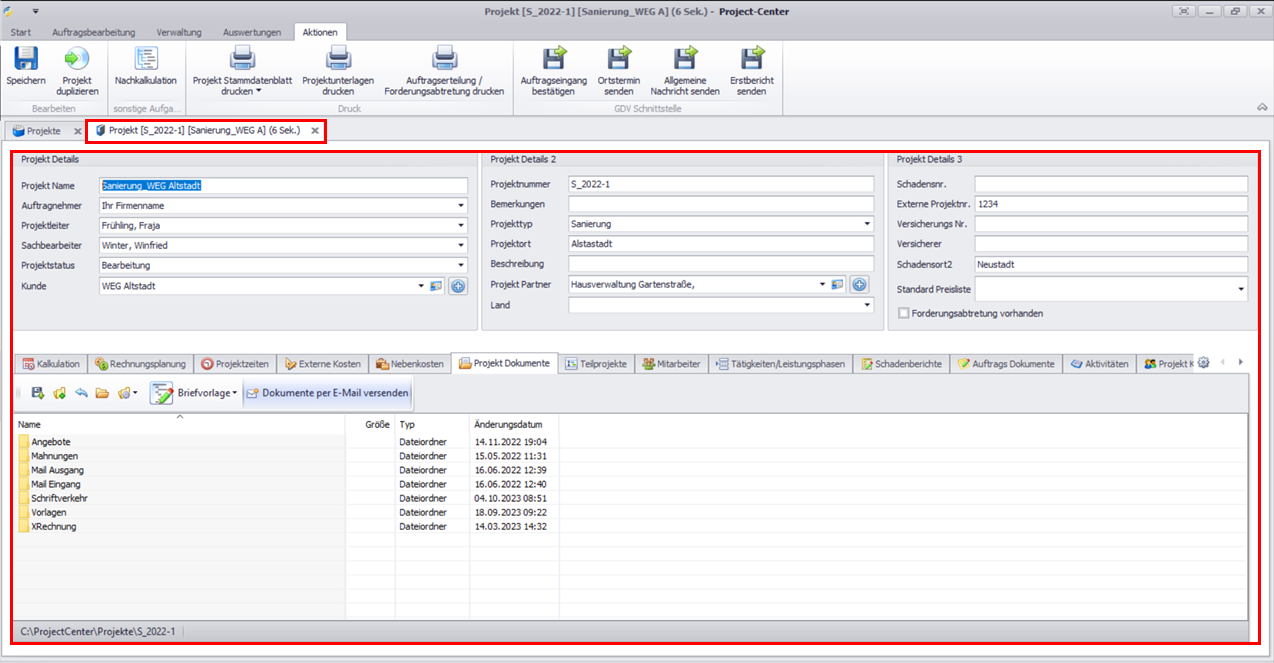
Task: Click Auftragseingang bestätigen icon
Action: coord(553,60)
